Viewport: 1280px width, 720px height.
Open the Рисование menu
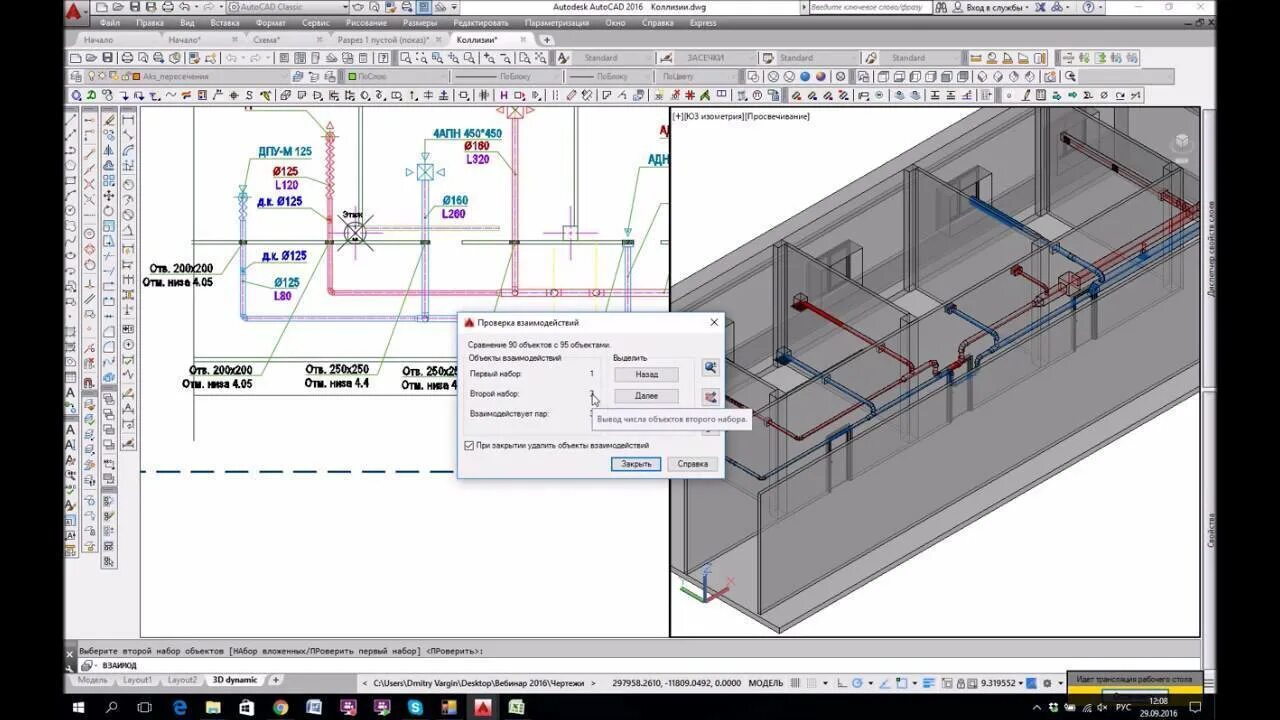(x=365, y=23)
